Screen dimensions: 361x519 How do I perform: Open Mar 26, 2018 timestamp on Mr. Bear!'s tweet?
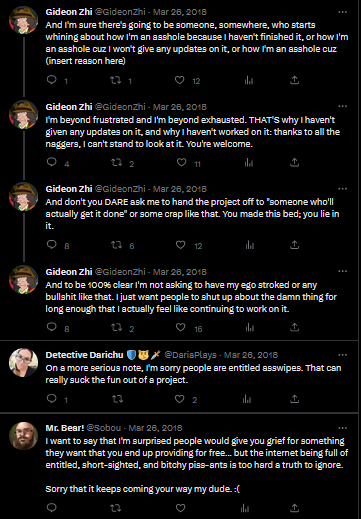155,428
